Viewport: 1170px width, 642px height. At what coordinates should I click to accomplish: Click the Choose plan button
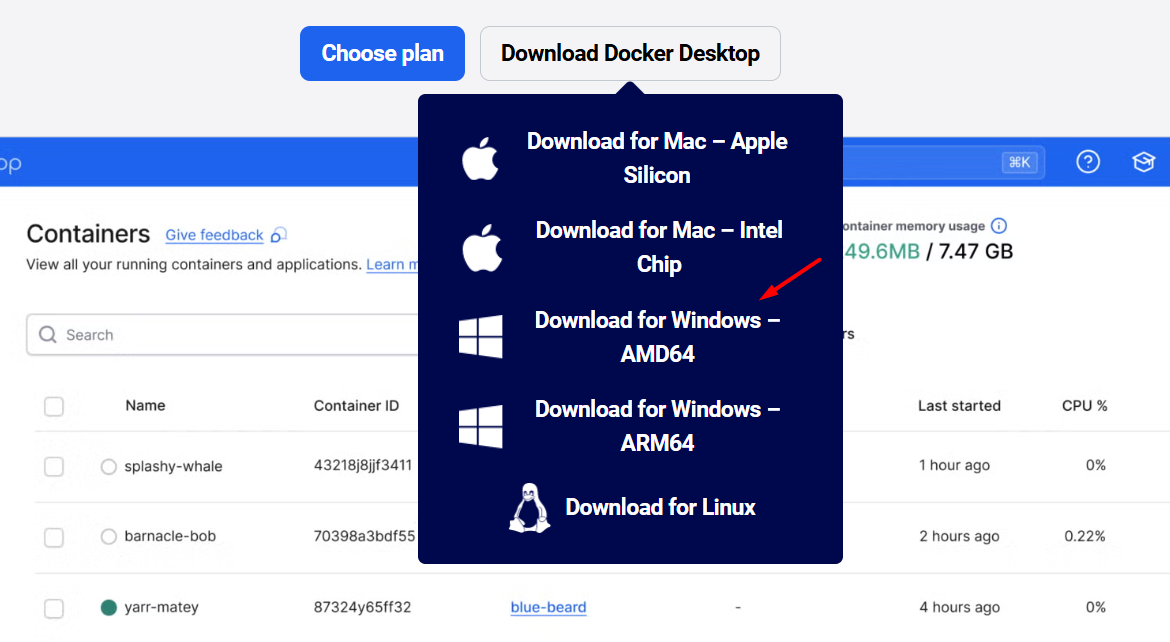(382, 54)
